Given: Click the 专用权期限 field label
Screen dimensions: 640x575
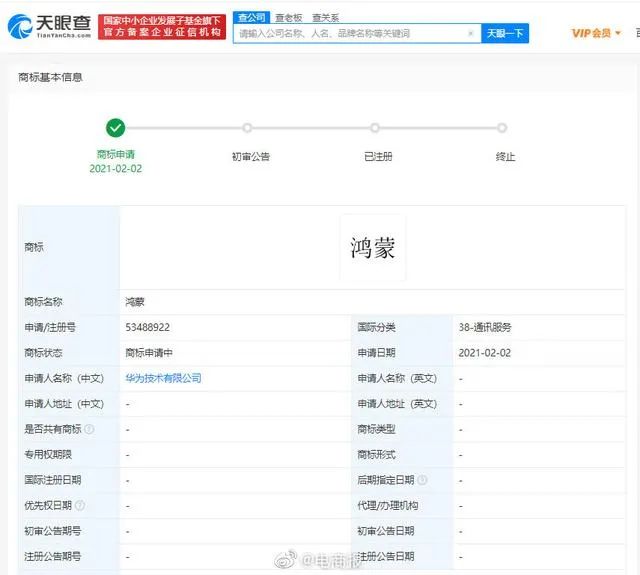Looking at the screenshot, I should tap(48, 454).
